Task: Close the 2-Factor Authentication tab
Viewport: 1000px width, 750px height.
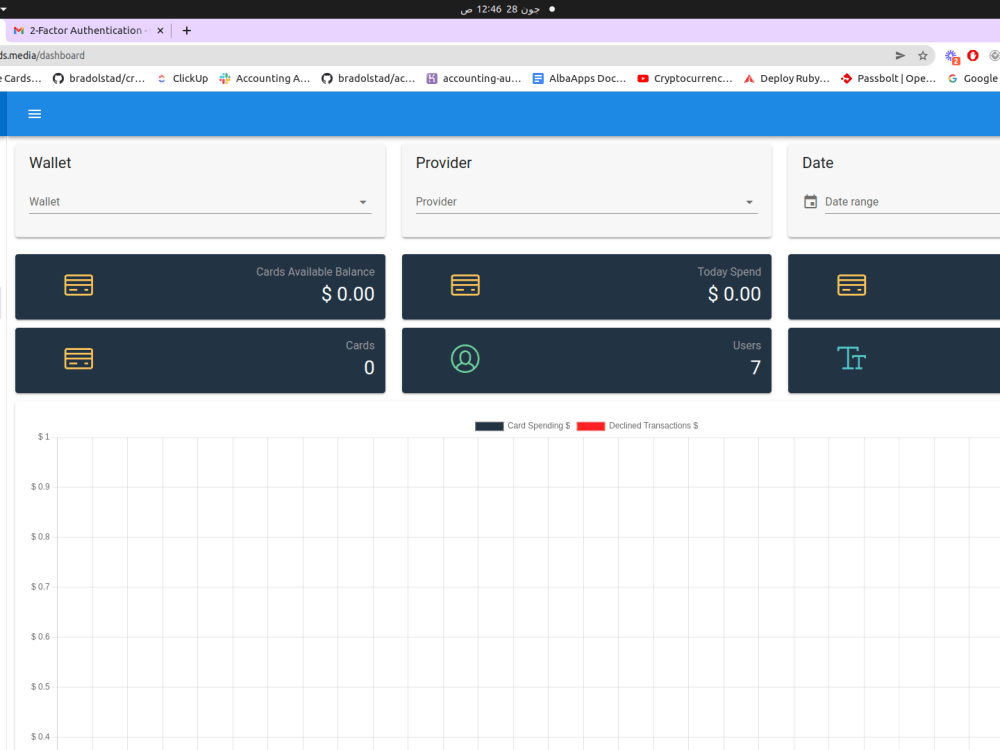Action: tap(160, 31)
